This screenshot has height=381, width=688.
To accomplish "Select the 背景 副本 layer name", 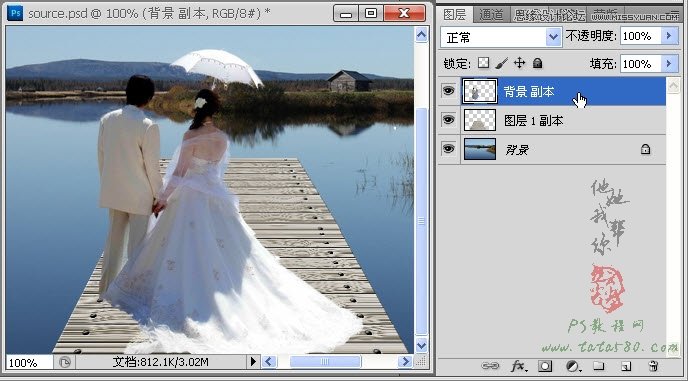I will click(529, 92).
